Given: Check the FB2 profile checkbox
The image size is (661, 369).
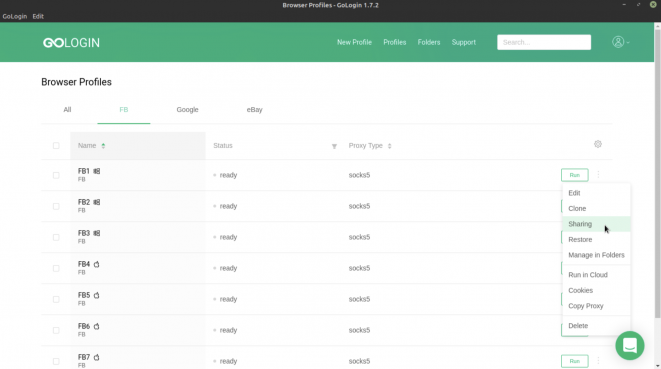Looking at the screenshot, I should tap(56, 206).
